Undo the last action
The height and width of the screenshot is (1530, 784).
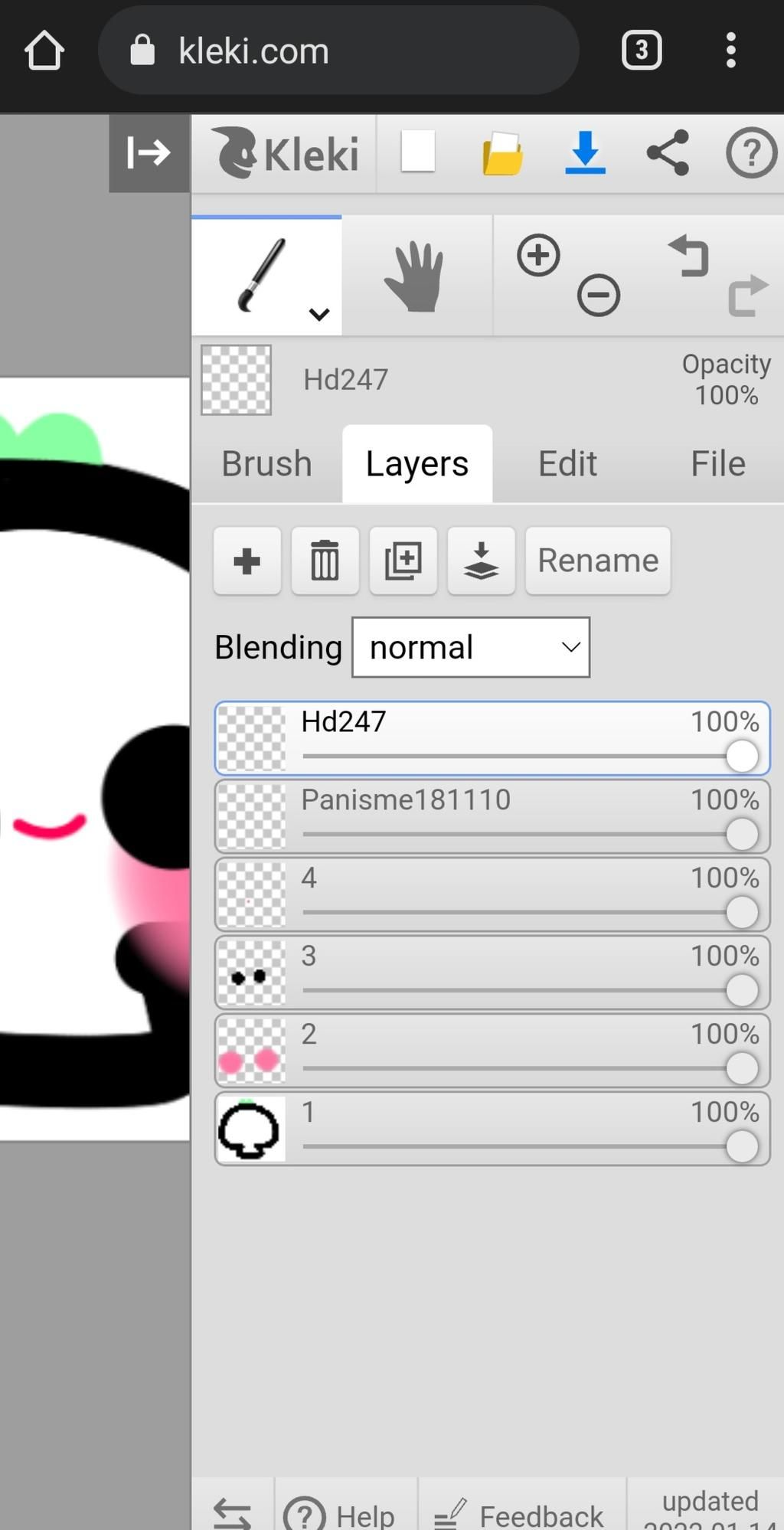688,256
